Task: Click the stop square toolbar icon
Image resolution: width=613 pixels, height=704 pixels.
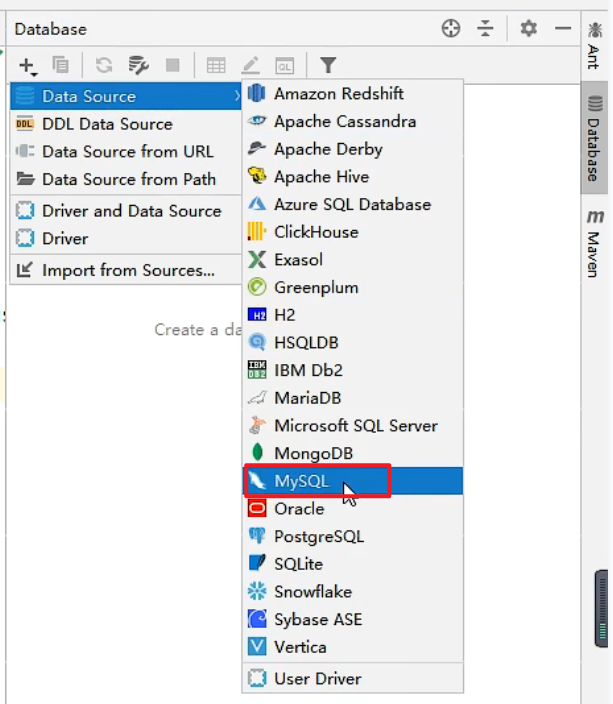Action: click(x=172, y=65)
